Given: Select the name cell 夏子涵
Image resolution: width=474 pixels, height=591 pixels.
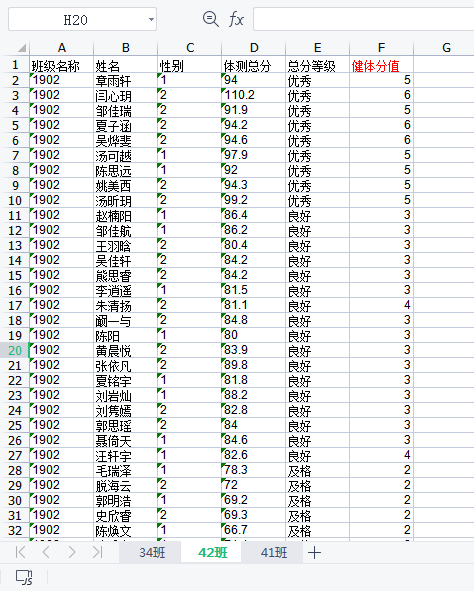Looking at the screenshot, I should [125, 126].
